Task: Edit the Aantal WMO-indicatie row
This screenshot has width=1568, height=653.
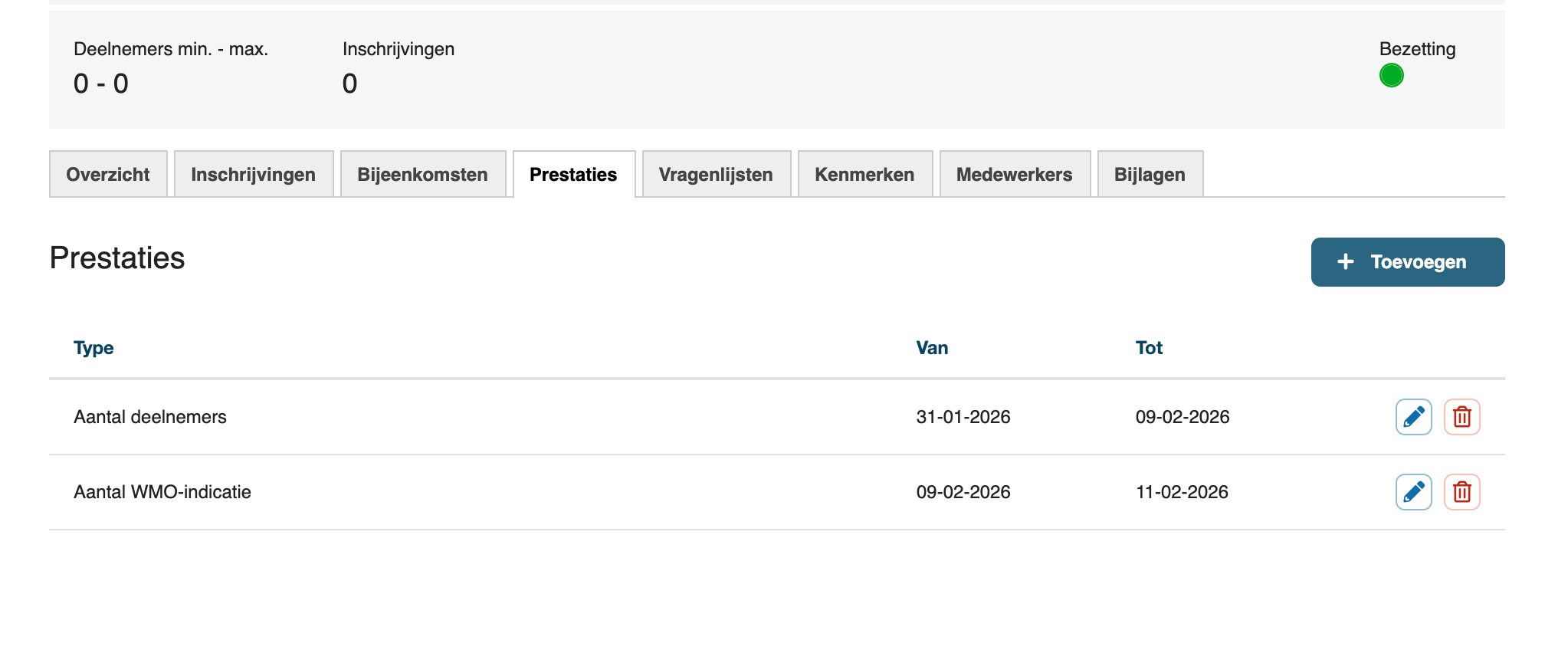Action: coord(1413,492)
